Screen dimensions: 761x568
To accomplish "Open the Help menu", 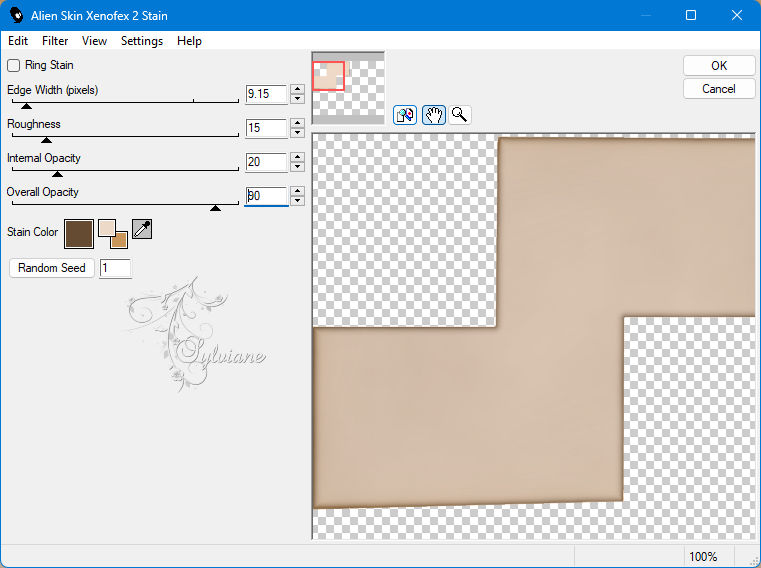I will tap(189, 41).
